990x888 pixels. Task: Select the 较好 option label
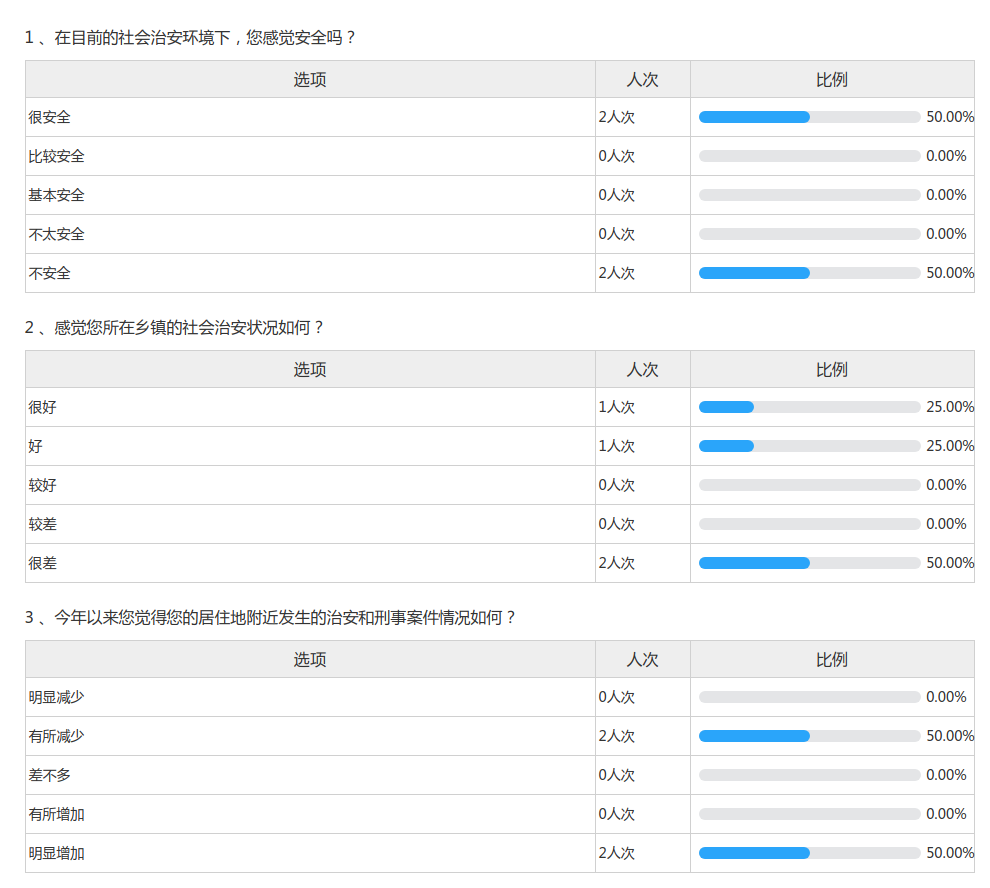point(43,485)
